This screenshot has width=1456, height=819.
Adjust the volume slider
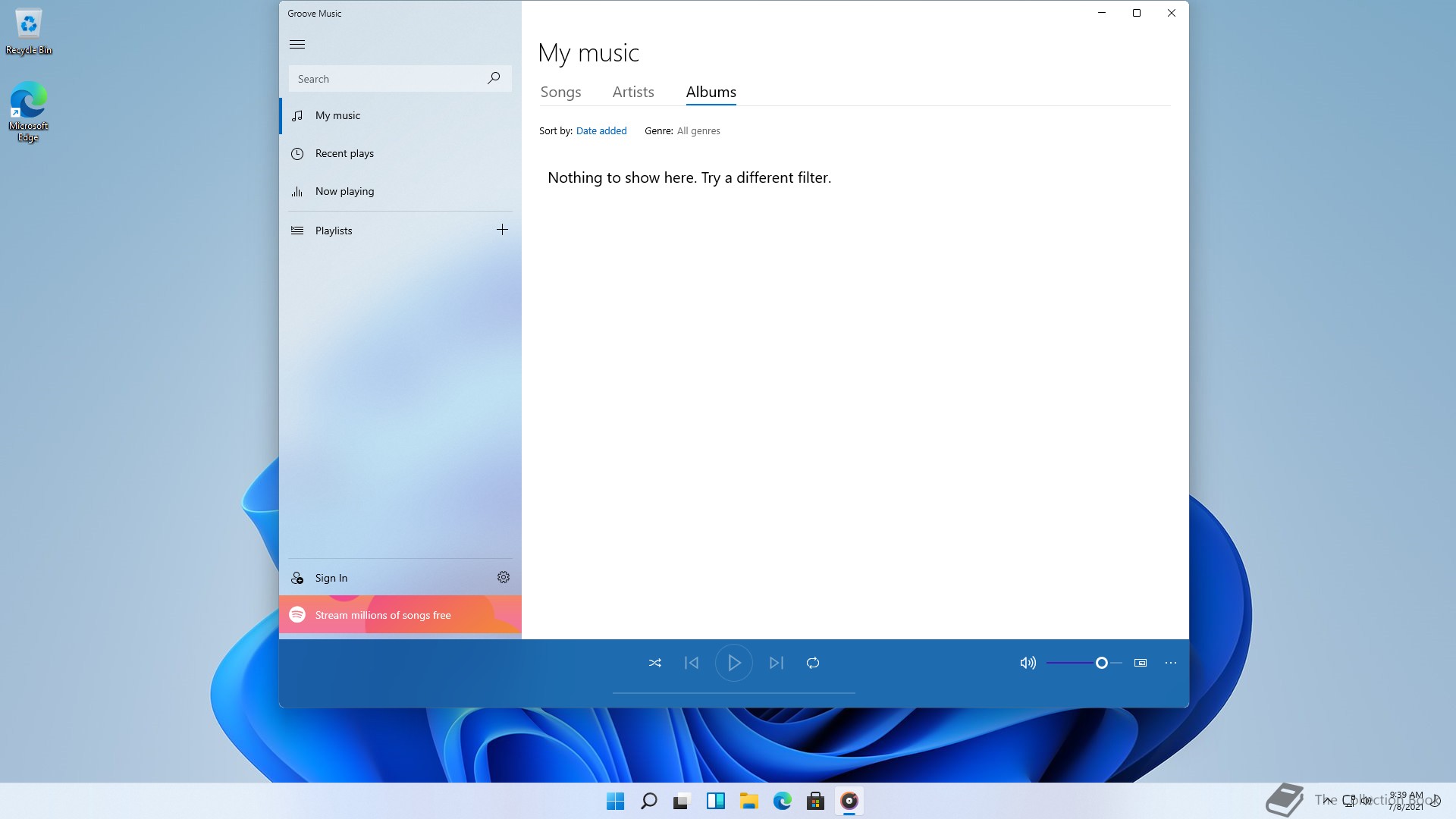click(1084, 663)
